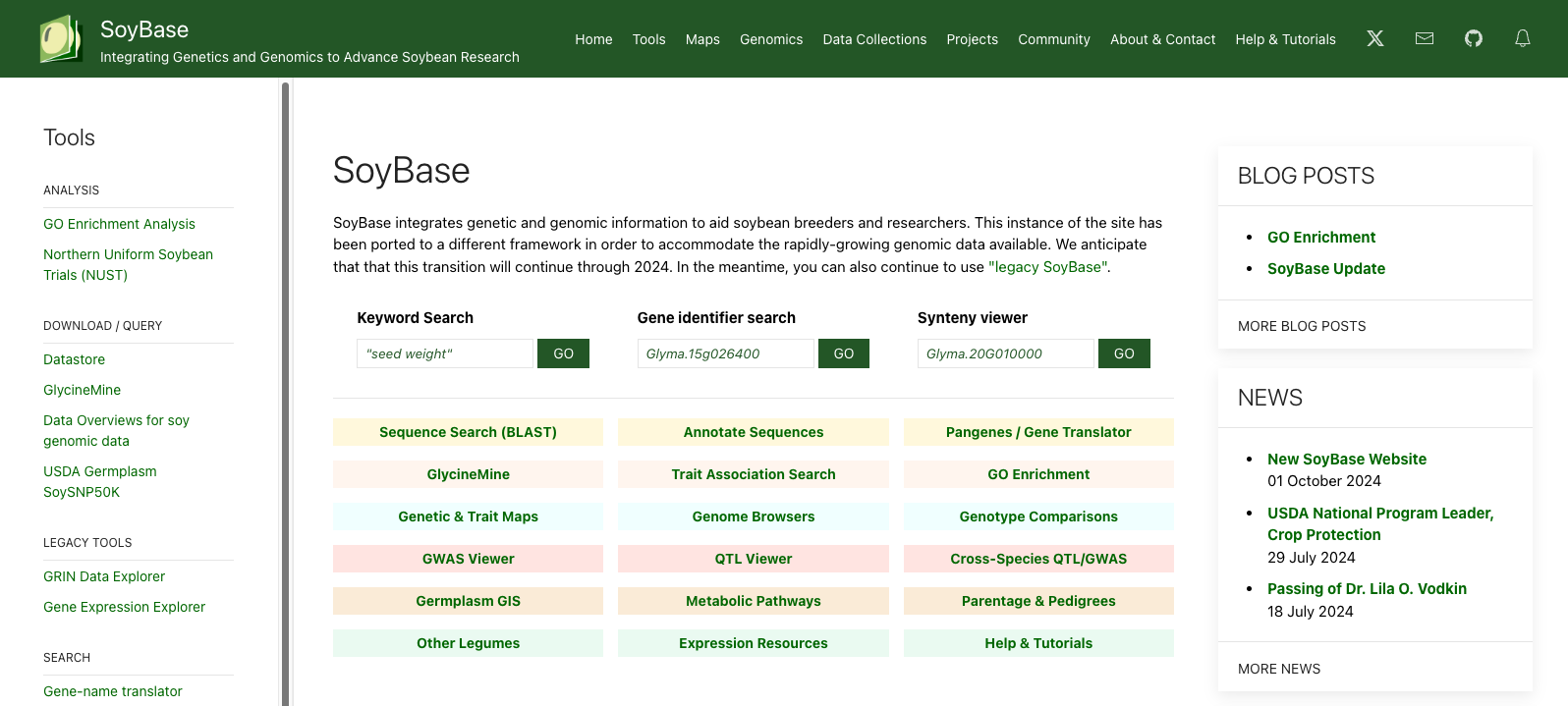The height and width of the screenshot is (706, 1568).
Task: Click the GO button for Keyword Search
Action: [x=563, y=353]
